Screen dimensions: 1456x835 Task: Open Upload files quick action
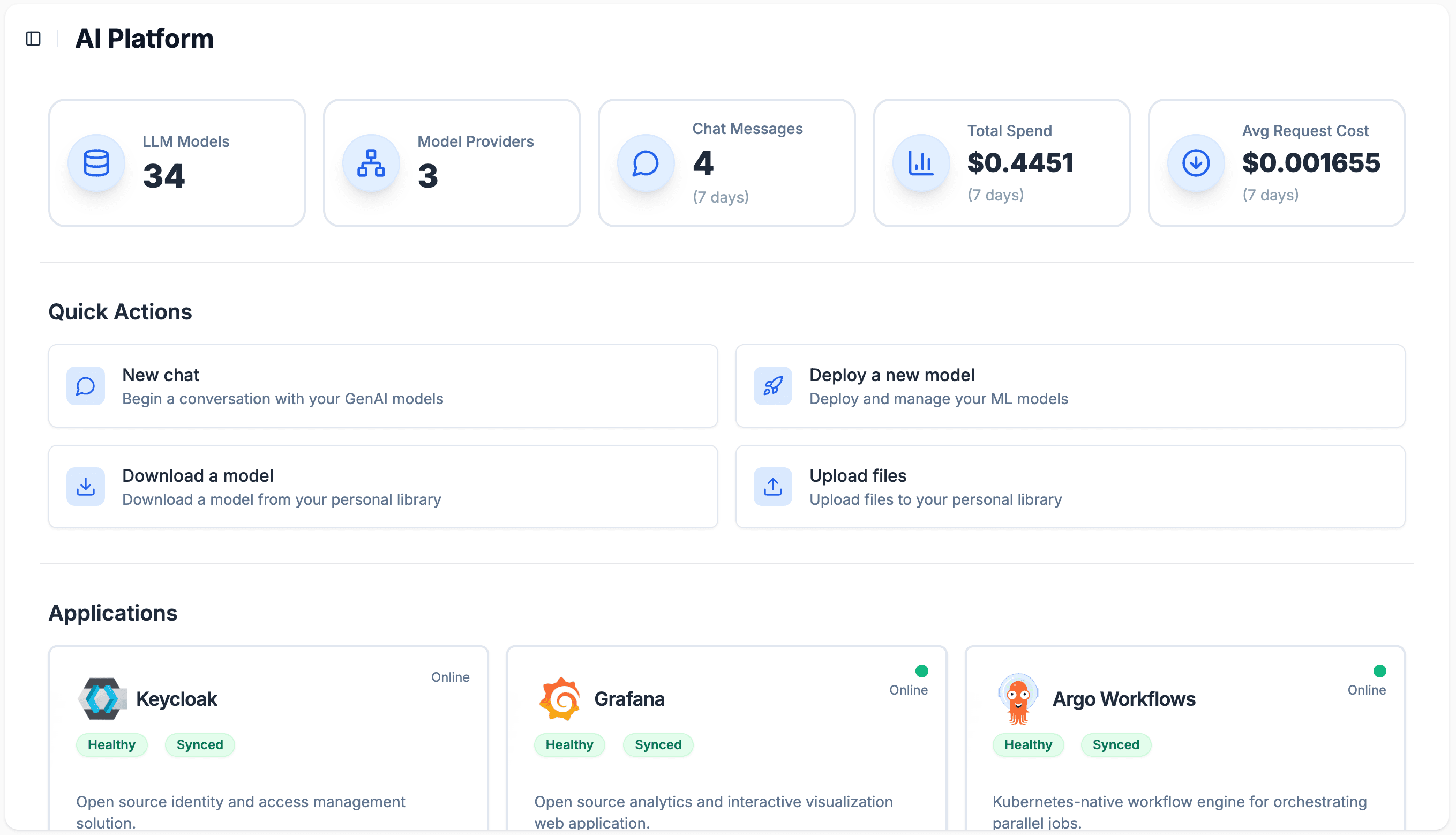pos(1070,487)
